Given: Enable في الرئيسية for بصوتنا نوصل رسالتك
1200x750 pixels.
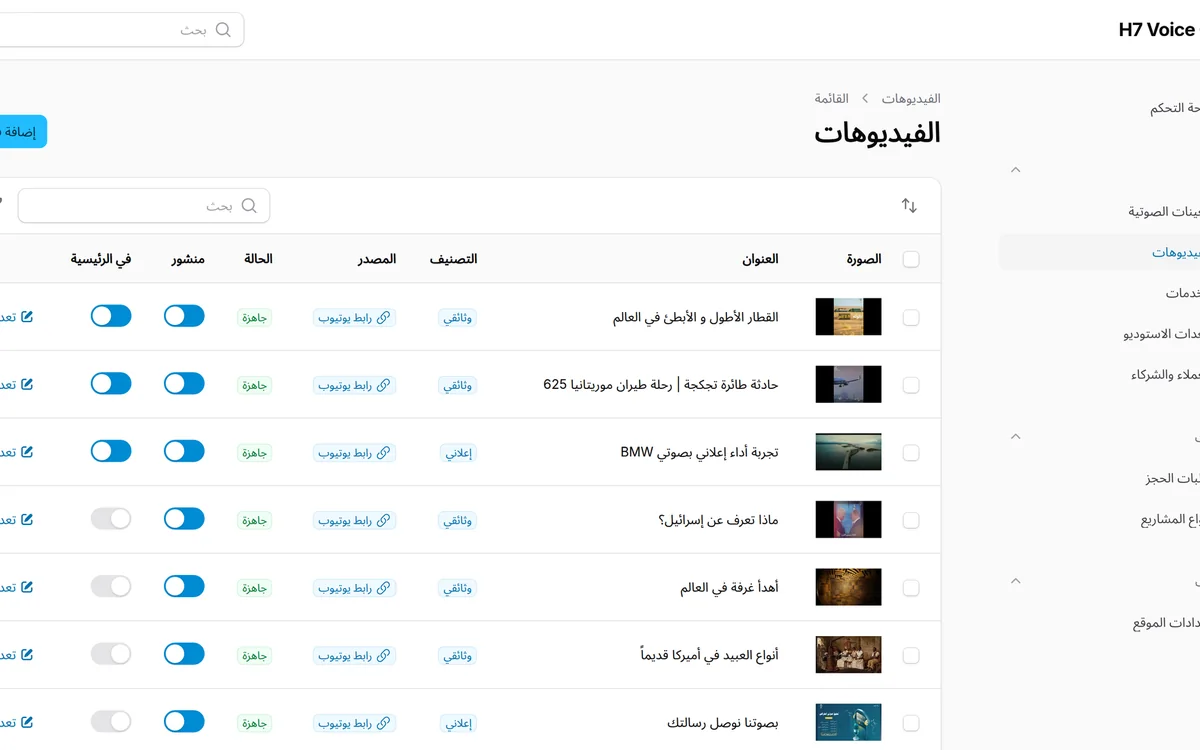Looking at the screenshot, I should (111, 721).
